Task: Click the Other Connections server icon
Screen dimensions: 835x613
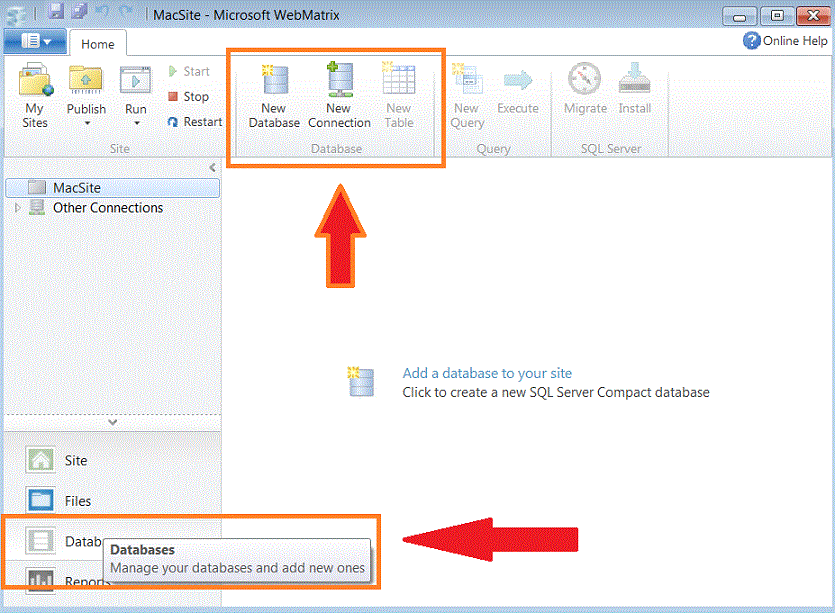Action: pos(37,207)
